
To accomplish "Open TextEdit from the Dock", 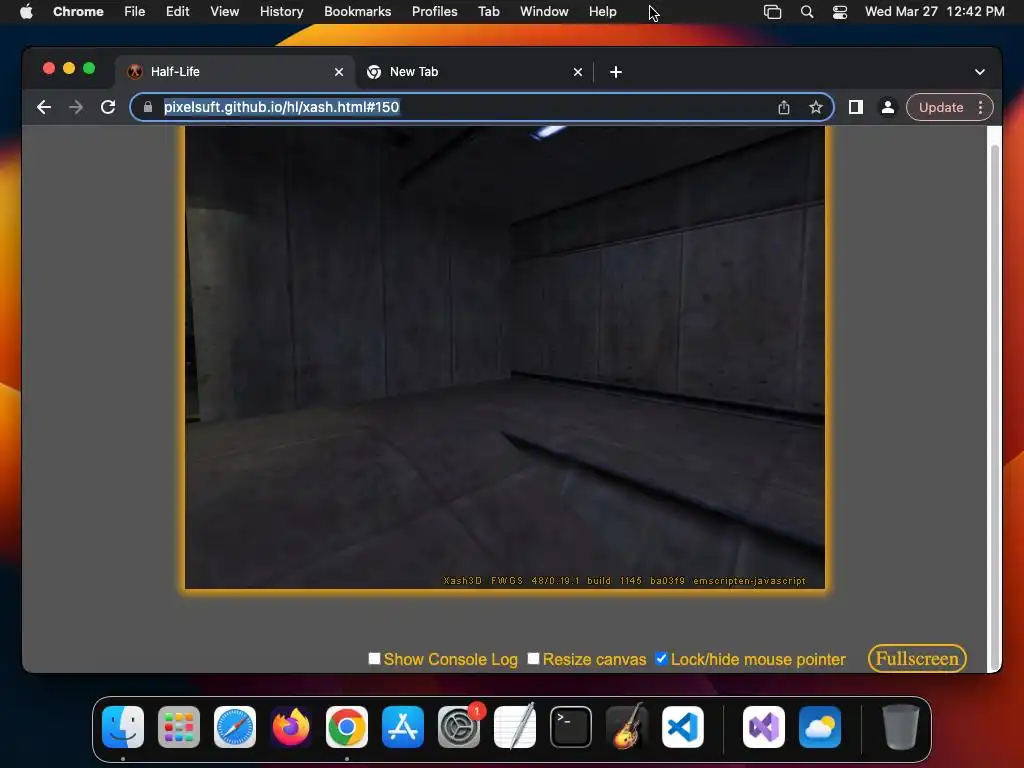I will (x=515, y=727).
